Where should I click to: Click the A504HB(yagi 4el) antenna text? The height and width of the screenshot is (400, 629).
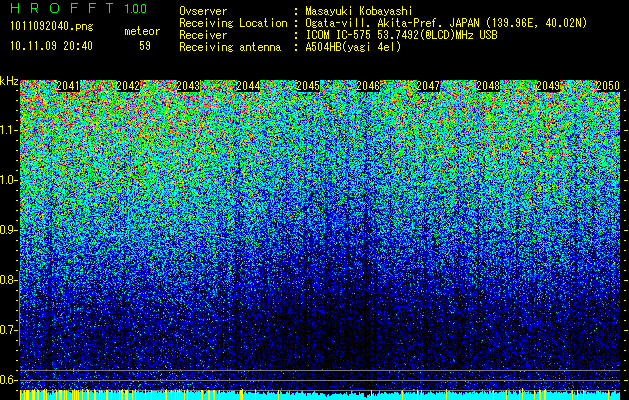353,47
